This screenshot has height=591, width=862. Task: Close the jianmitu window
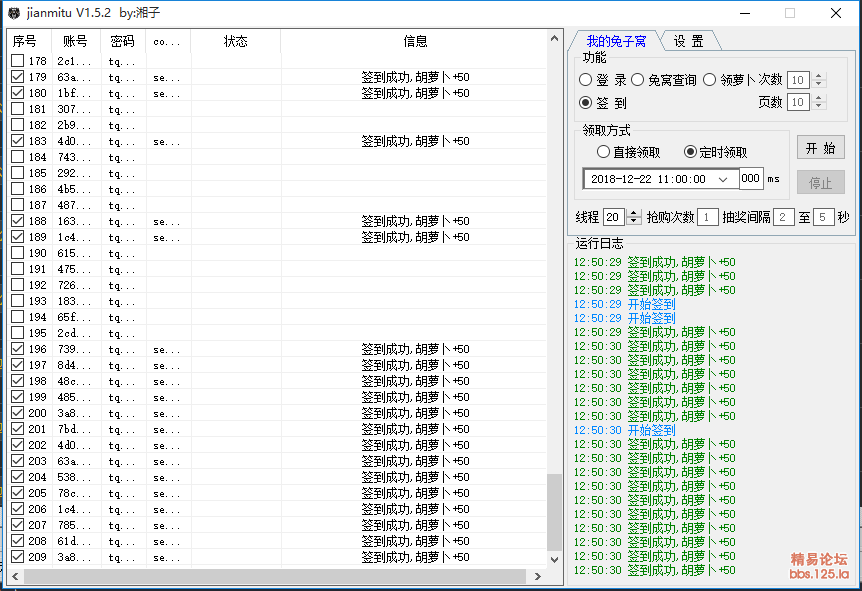[836, 13]
